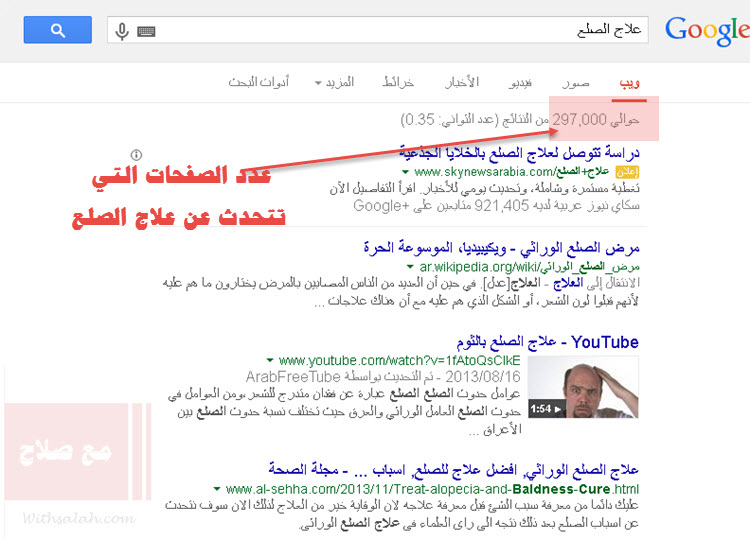Image resolution: width=750 pixels, height=540 pixels.
Task: Open dropdown arrow beside youtube.com URL
Action: (270, 360)
